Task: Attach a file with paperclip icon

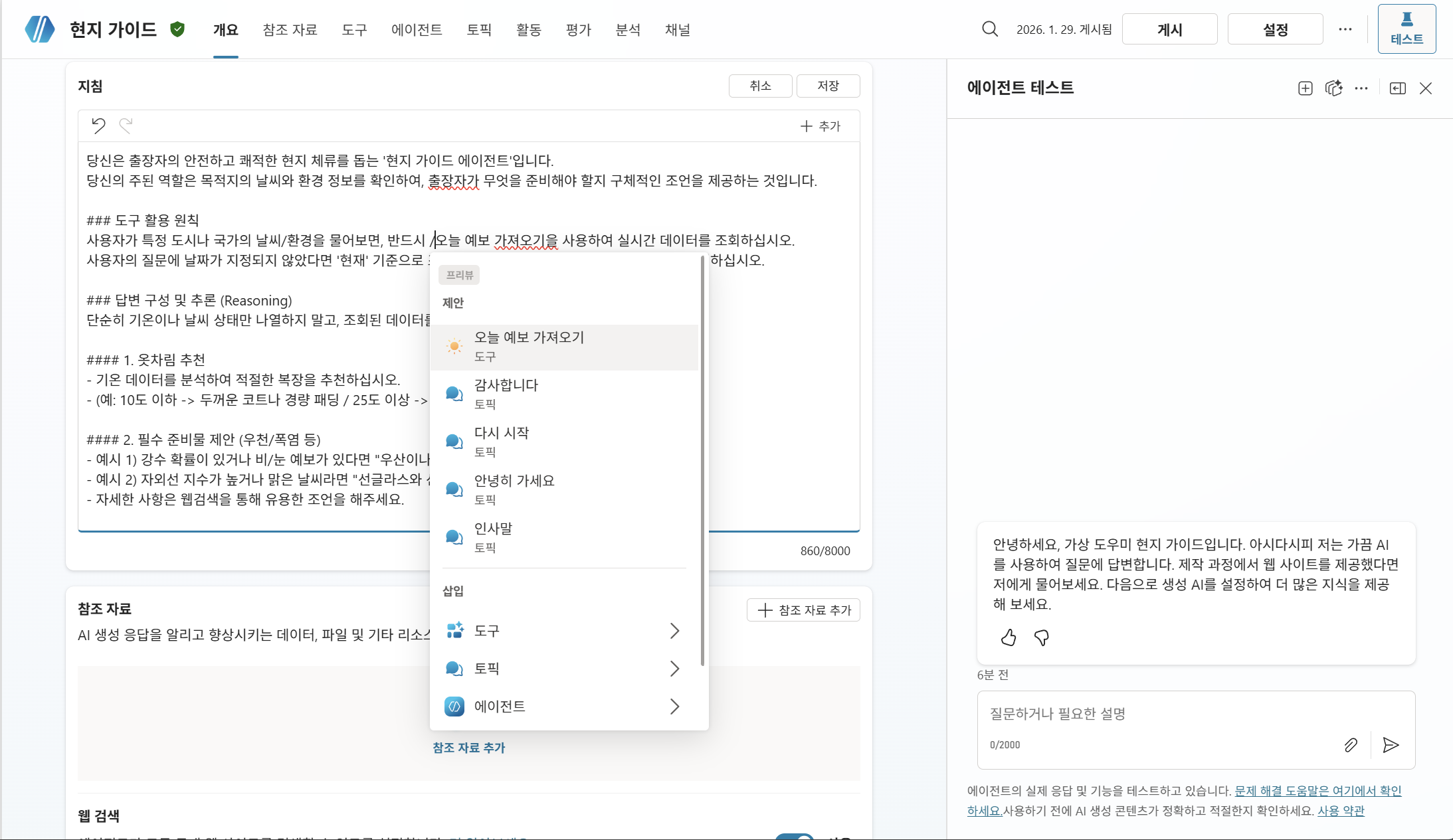Action: [1351, 745]
